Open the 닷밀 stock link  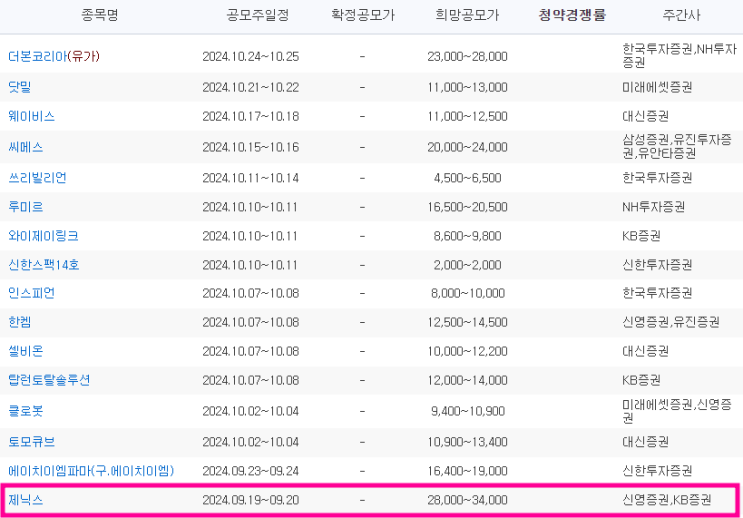point(19,87)
